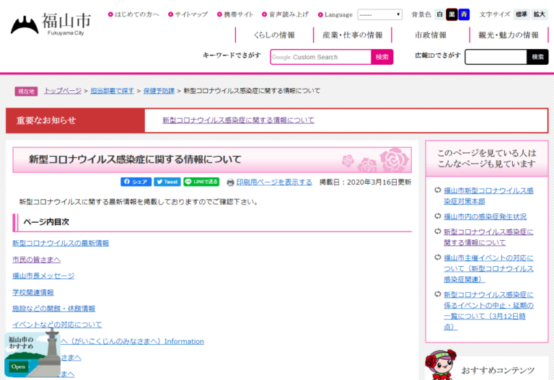554x380 pixels.
Task: Select black background color option
Action: 452,14
